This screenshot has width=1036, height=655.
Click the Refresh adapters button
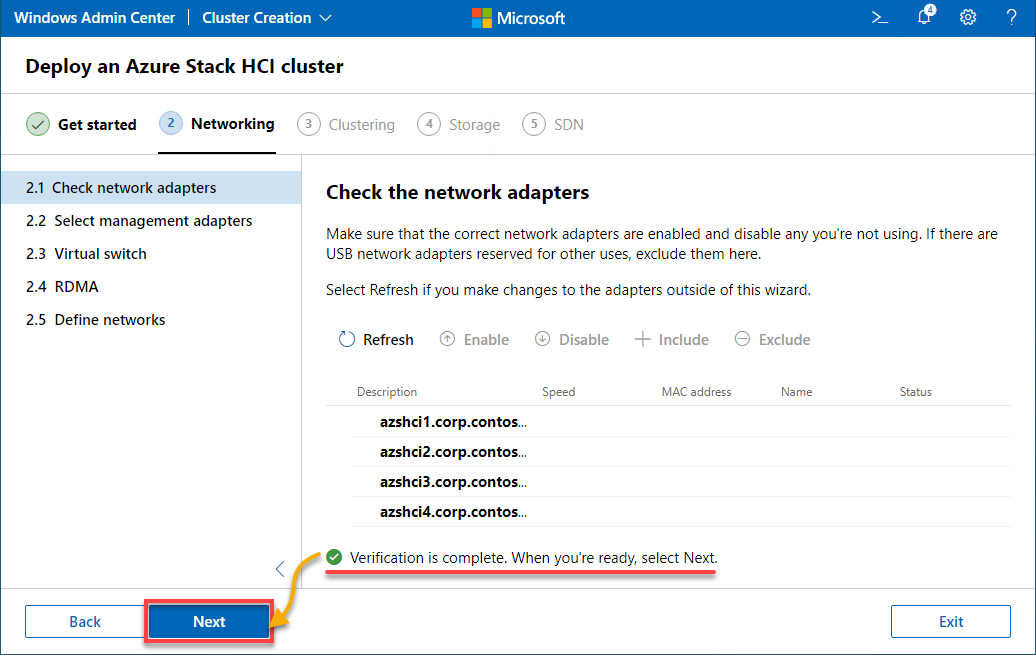click(x=376, y=340)
